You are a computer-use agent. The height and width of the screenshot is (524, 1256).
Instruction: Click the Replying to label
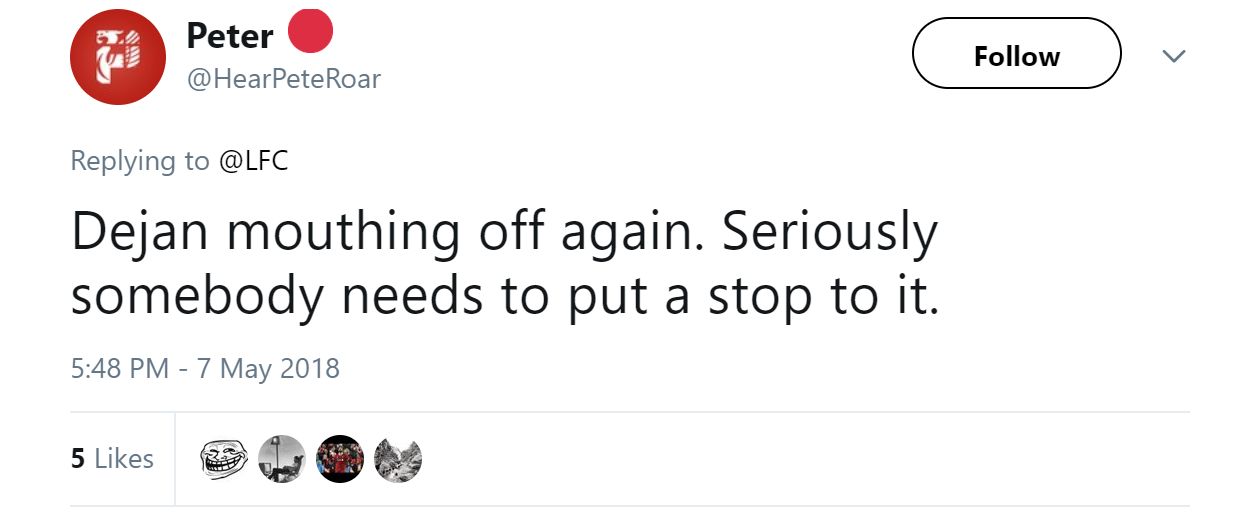(140, 161)
